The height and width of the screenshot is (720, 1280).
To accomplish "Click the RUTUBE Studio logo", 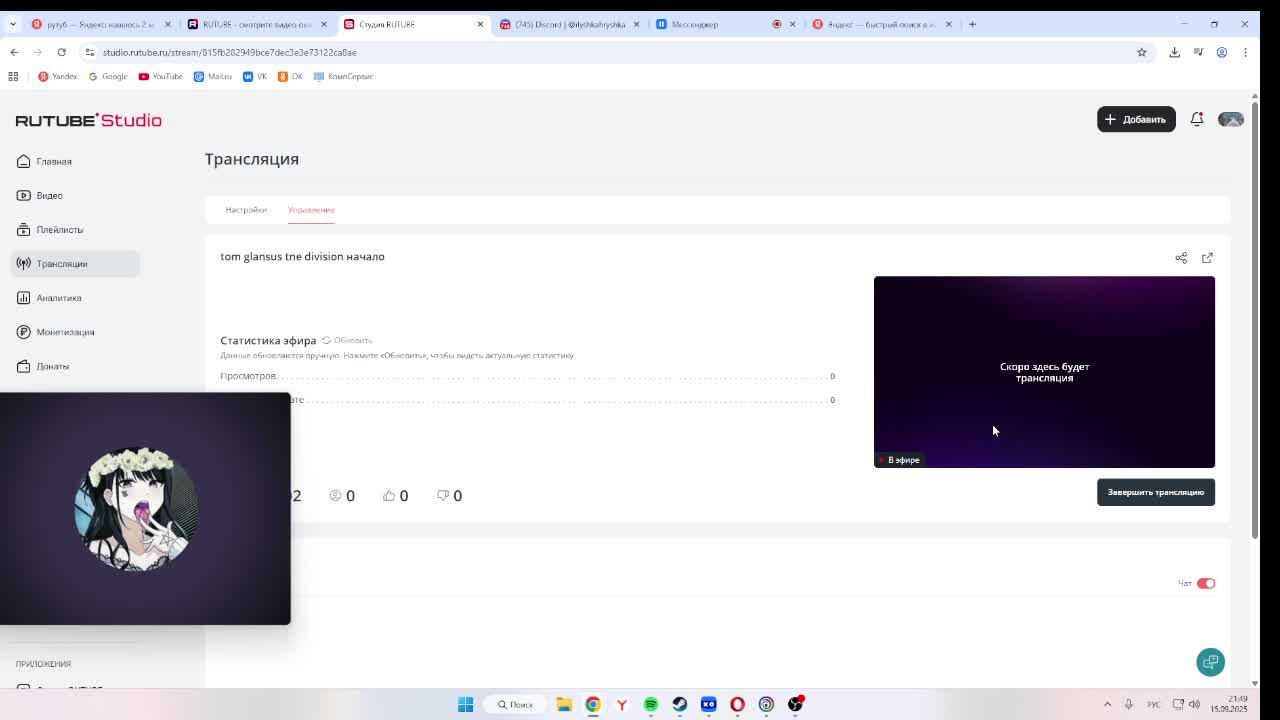I will point(88,120).
